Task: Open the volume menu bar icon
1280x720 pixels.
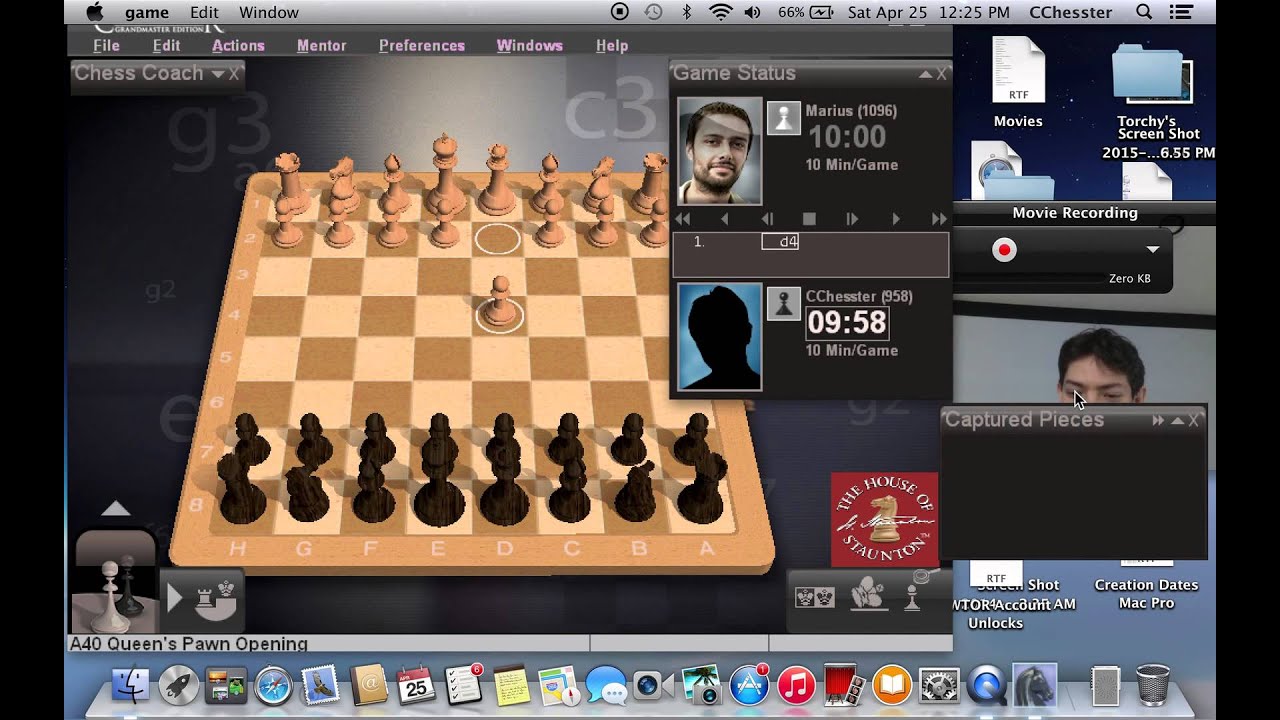Action: [x=753, y=12]
